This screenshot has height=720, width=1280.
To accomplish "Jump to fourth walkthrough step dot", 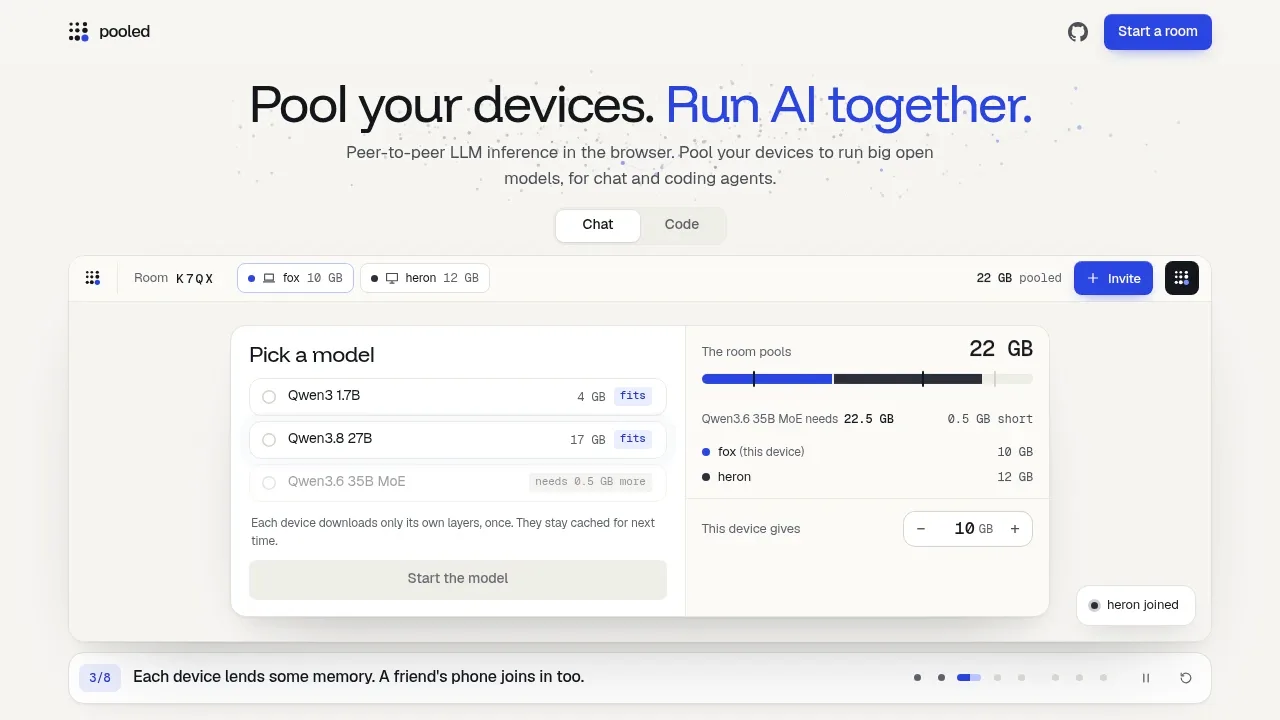I will (x=997, y=678).
